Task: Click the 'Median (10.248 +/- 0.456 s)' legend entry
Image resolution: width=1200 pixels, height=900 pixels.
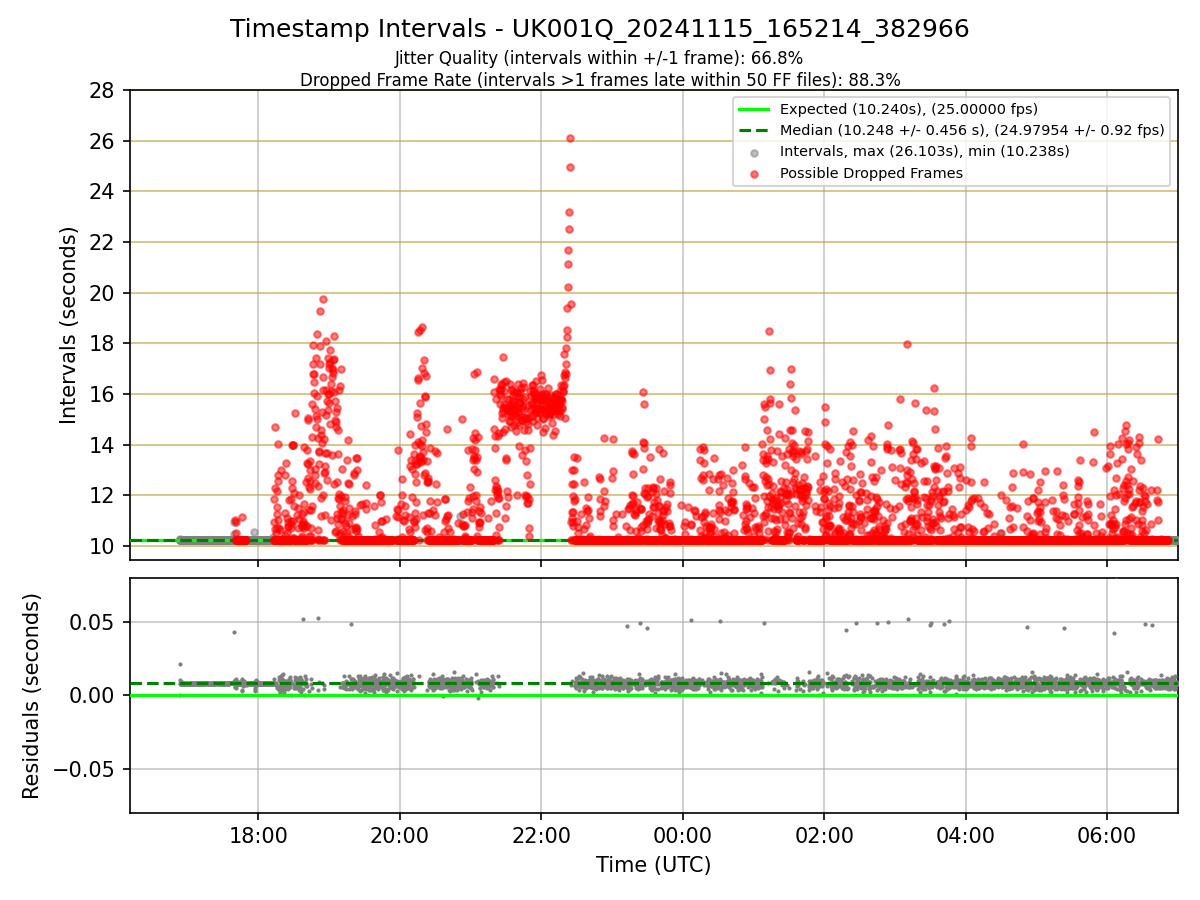Action: tap(972, 130)
